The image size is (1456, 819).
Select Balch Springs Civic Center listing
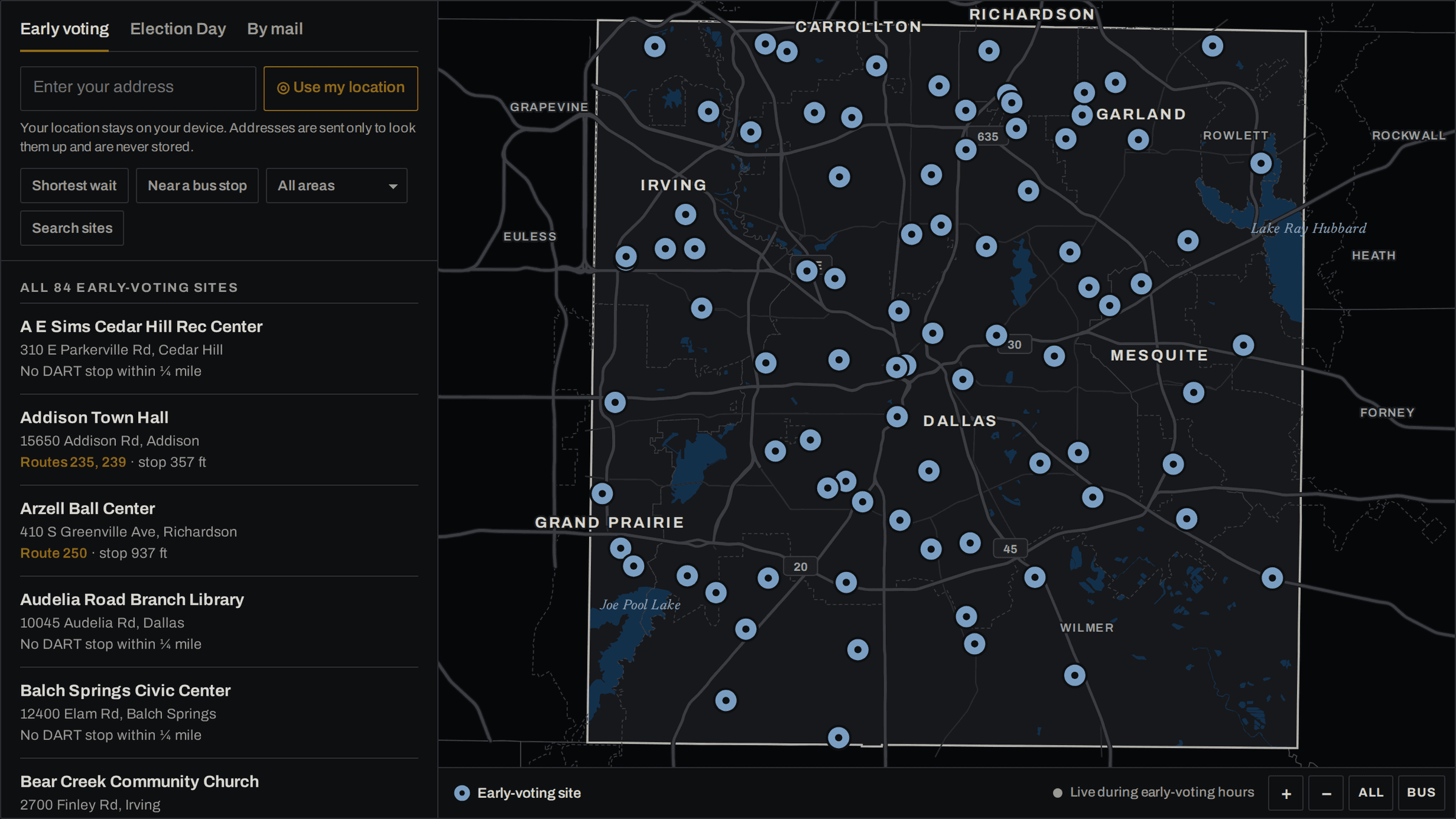(x=219, y=713)
